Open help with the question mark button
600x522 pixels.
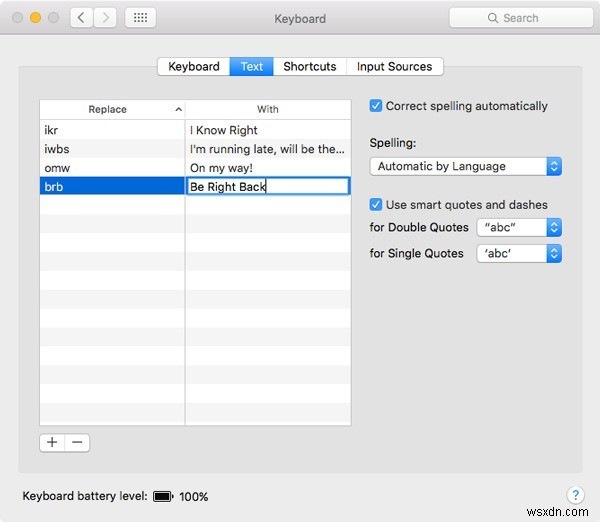click(576, 495)
